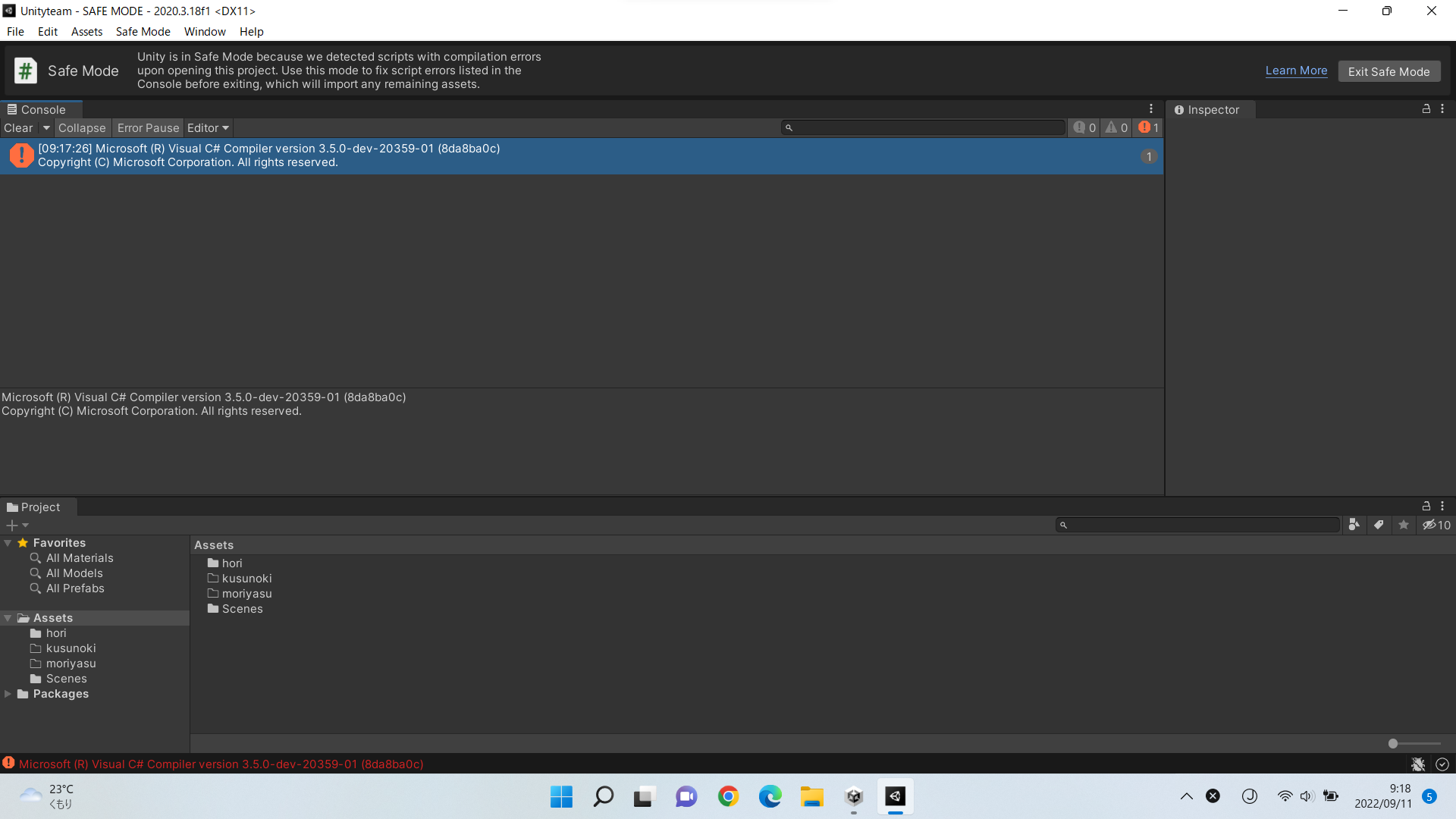
Task: Select the C# compiler error log entry
Action: (x=582, y=155)
